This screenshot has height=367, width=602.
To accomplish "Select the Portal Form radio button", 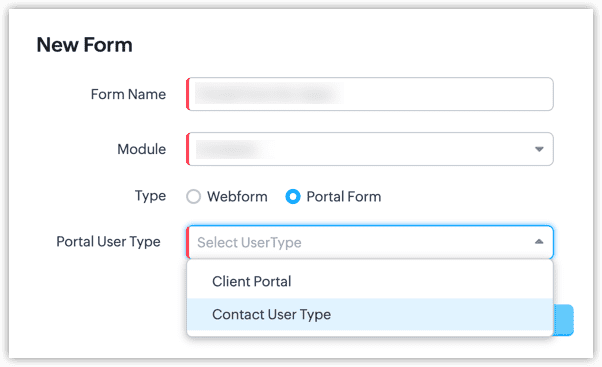I will pos(293,197).
